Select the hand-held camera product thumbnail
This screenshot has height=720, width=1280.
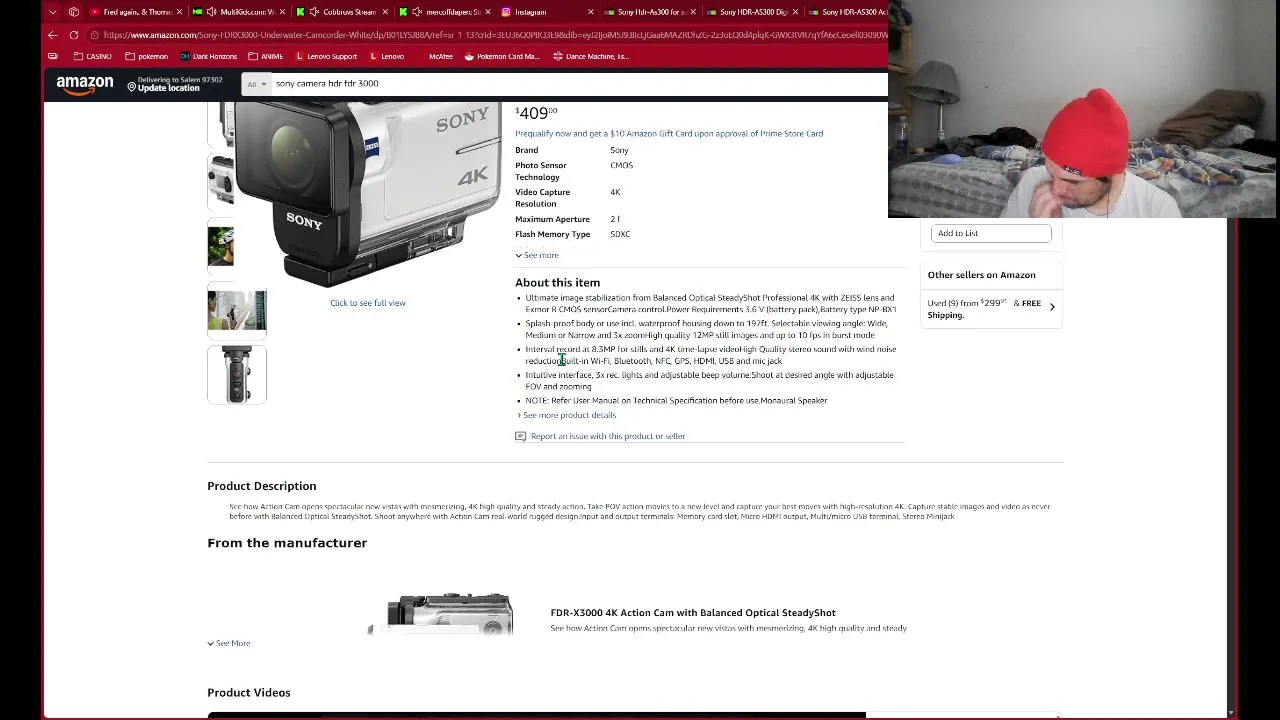click(237, 310)
